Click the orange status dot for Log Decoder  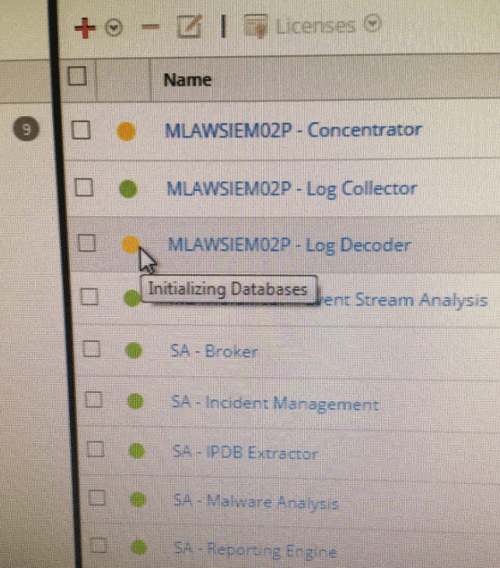point(130,245)
